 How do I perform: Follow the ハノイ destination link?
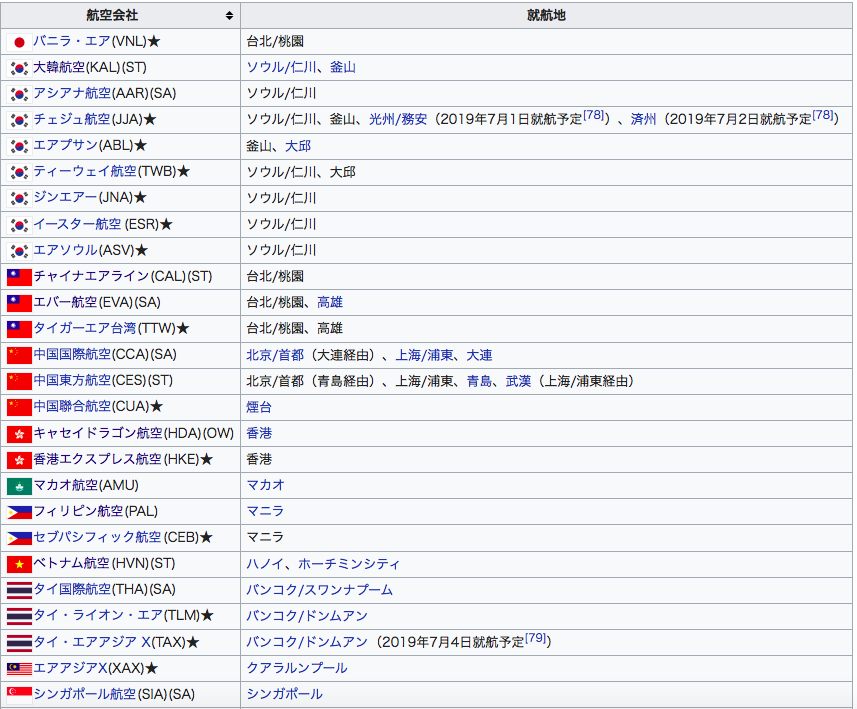[265, 564]
